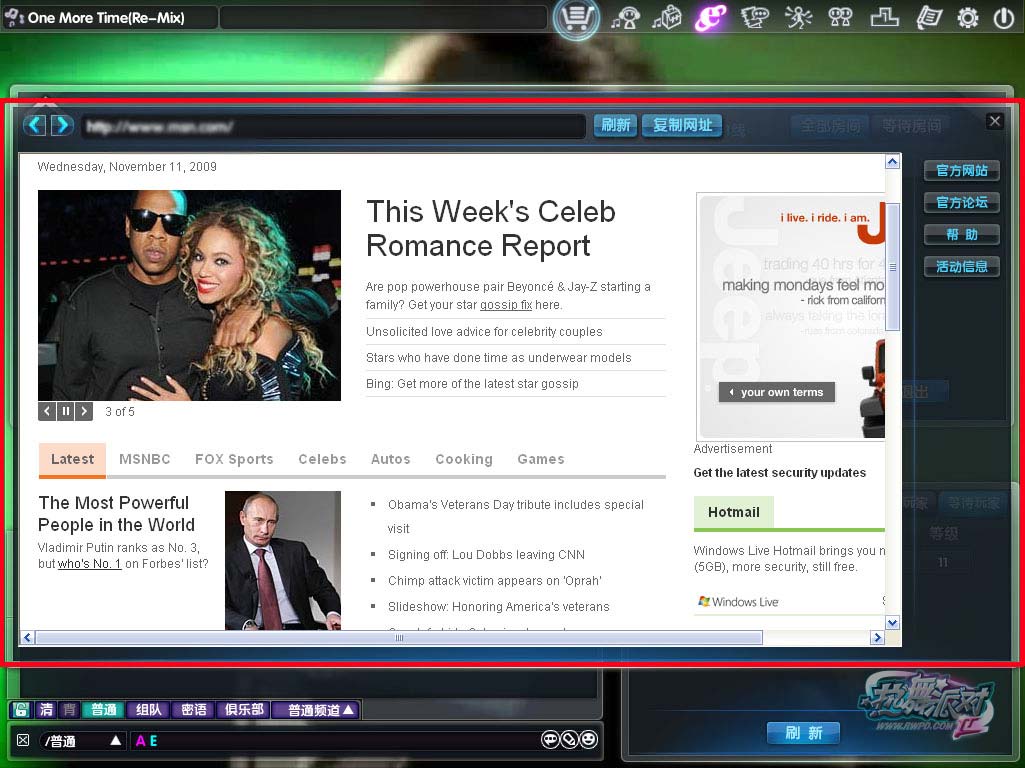Image resolution: width=1025 pixels, height=768 pixels.
Task: Select the MSNBC tab
Action: point(144,459)
